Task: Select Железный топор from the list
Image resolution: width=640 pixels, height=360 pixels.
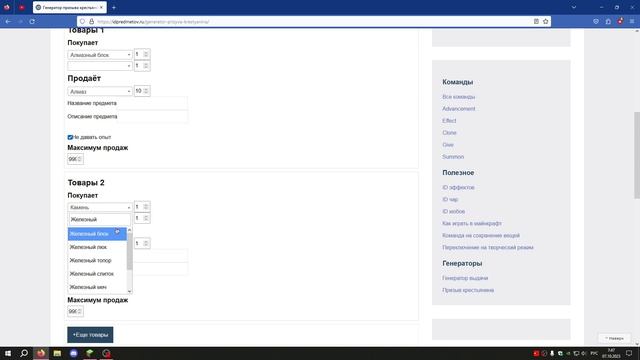Action: [98, 260]
